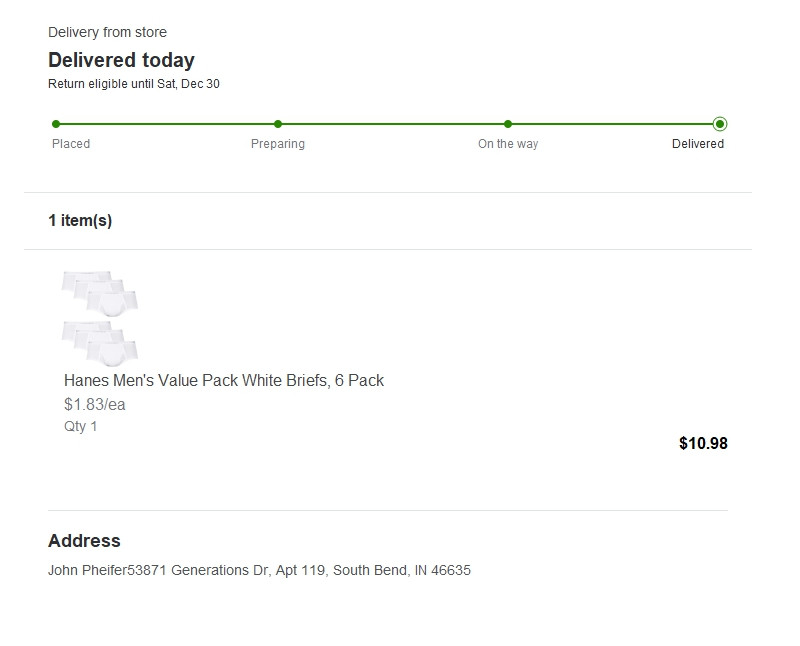
Task: Click the $10.98 item total
Action: coord(703,443)
